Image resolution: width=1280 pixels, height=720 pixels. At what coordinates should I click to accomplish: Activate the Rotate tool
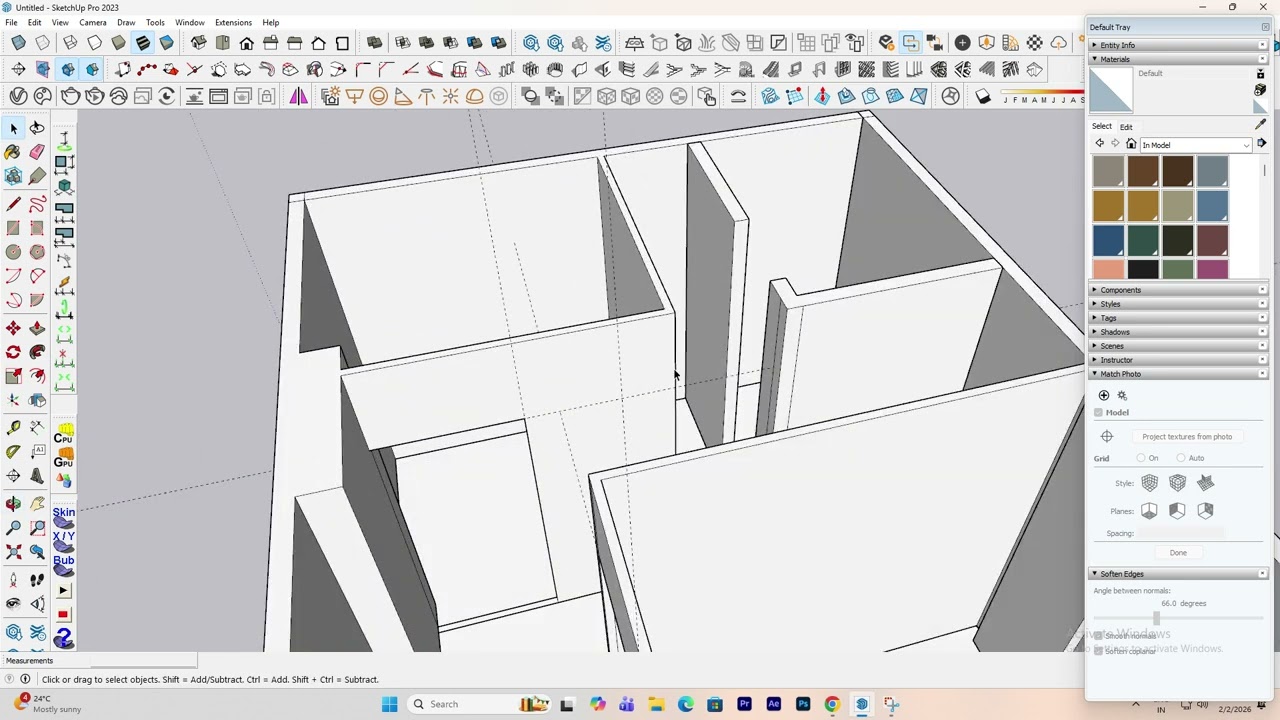[x=13, y=352]
